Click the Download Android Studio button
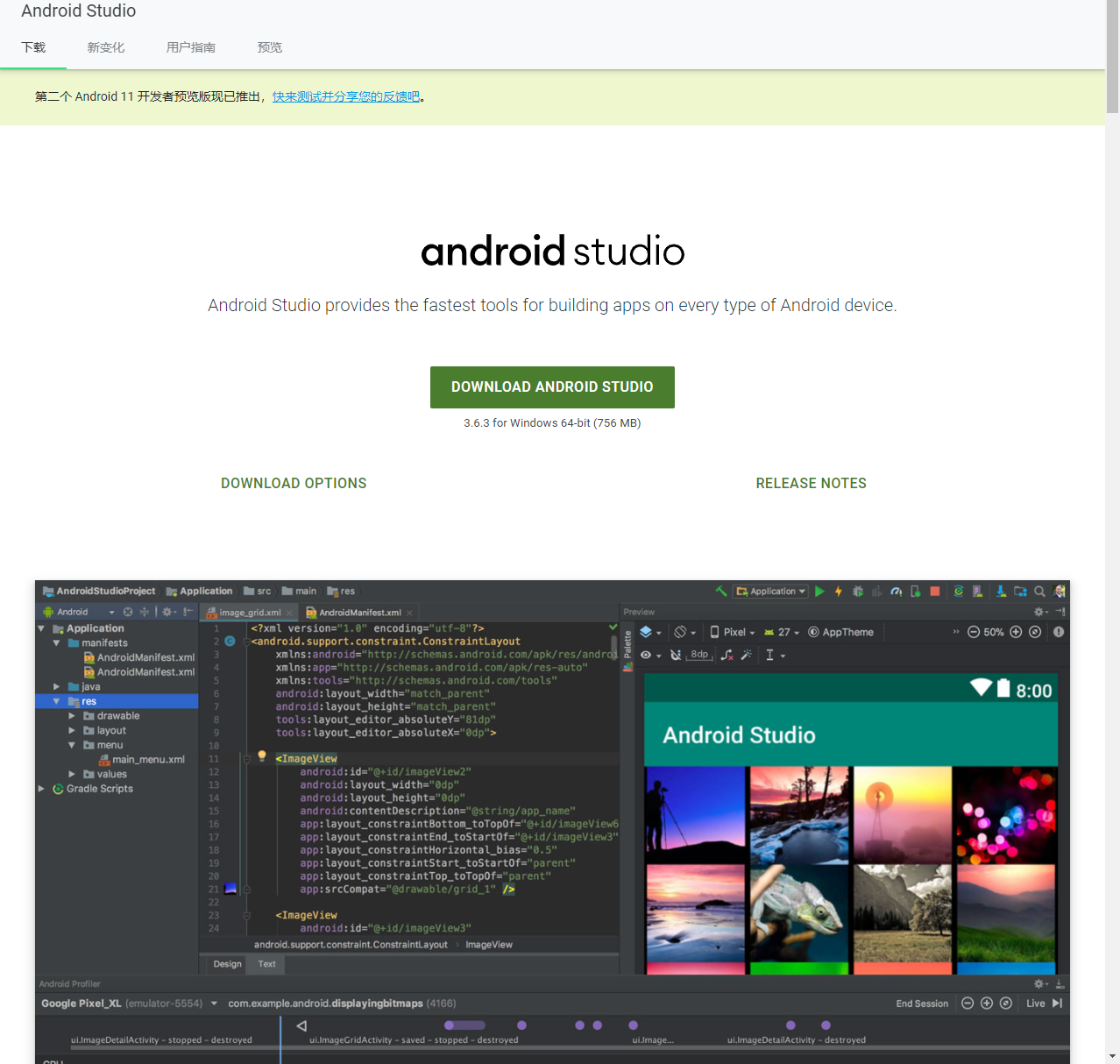The image size is (1120, 1064). coord(552,387)
